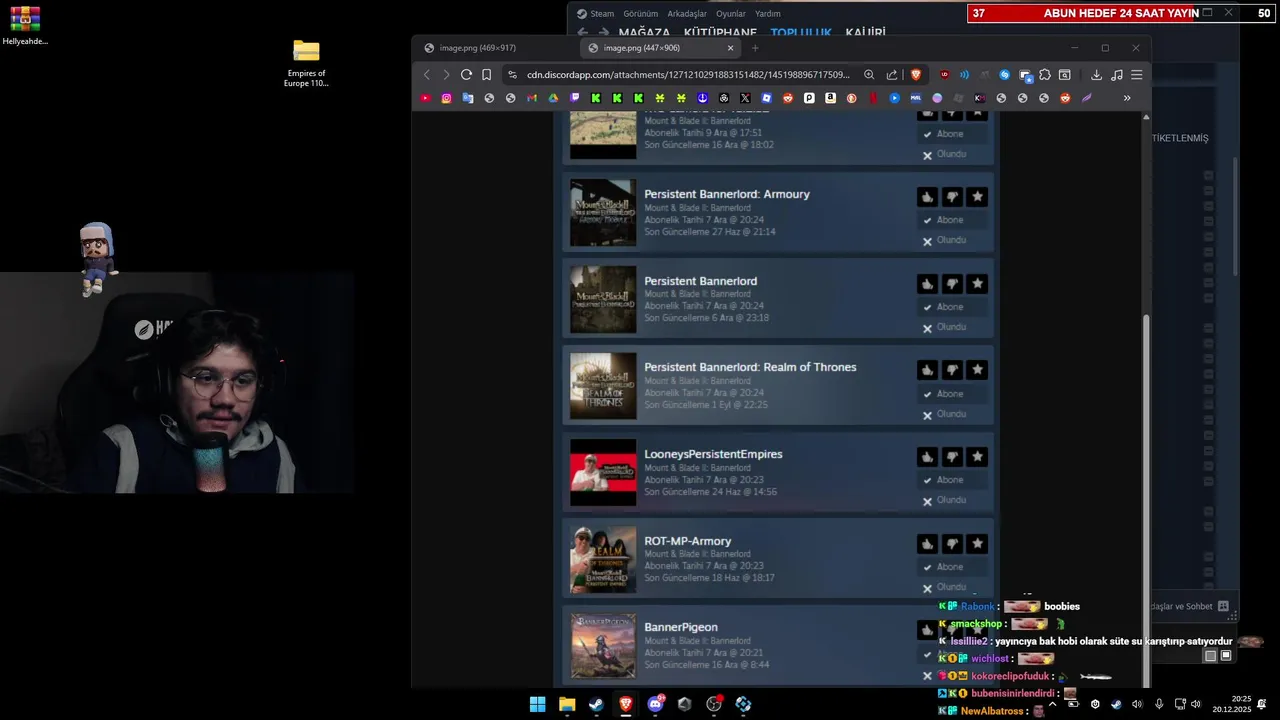
Task: Open the Extensions puzzle icon
Action: 1045,75
